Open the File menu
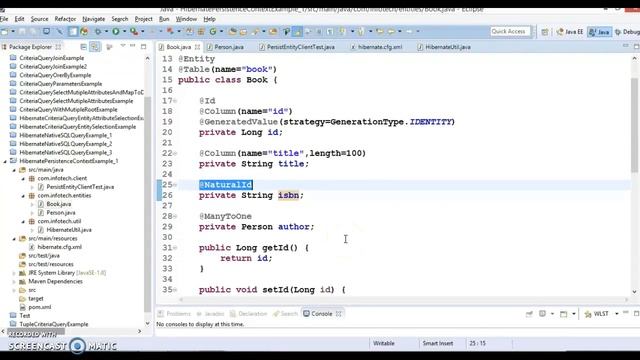640x360 pixels. (x=4, y=19)
